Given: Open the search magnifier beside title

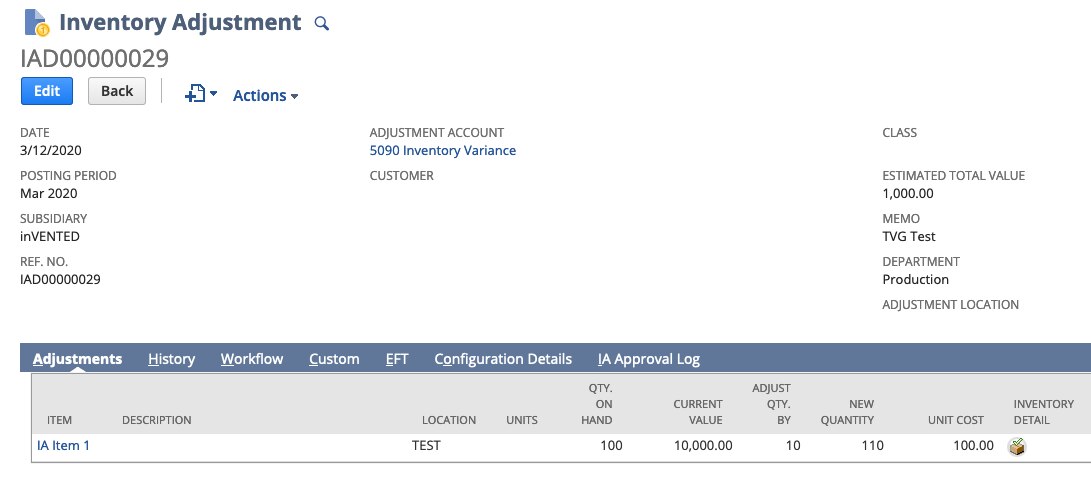Looking at the screenshot, I should click(x=321, y=23).
